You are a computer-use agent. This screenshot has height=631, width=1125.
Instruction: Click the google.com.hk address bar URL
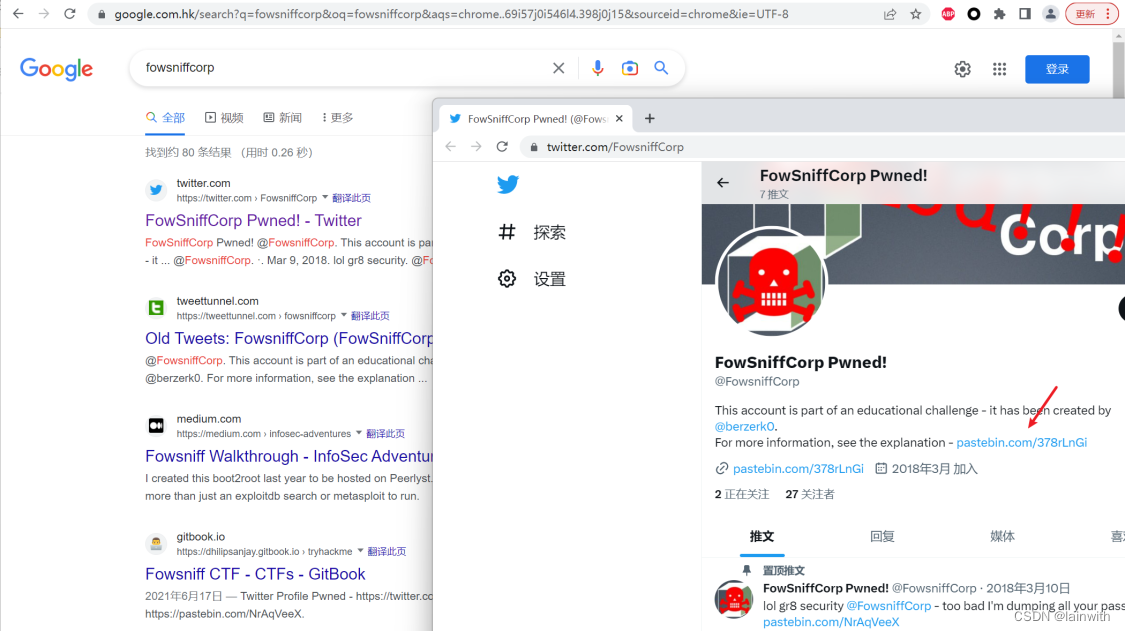coord(451,14)
